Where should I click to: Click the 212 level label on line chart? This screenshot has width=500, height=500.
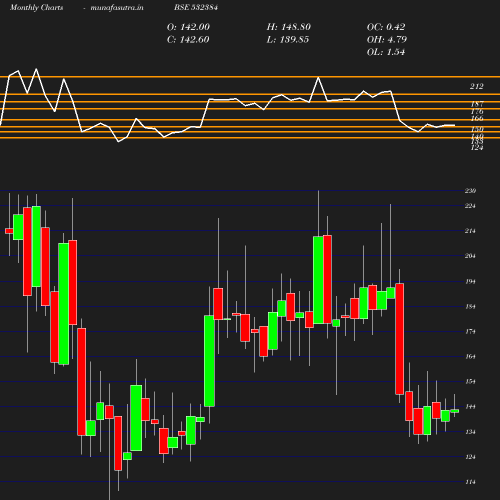(x=477, y=86)
